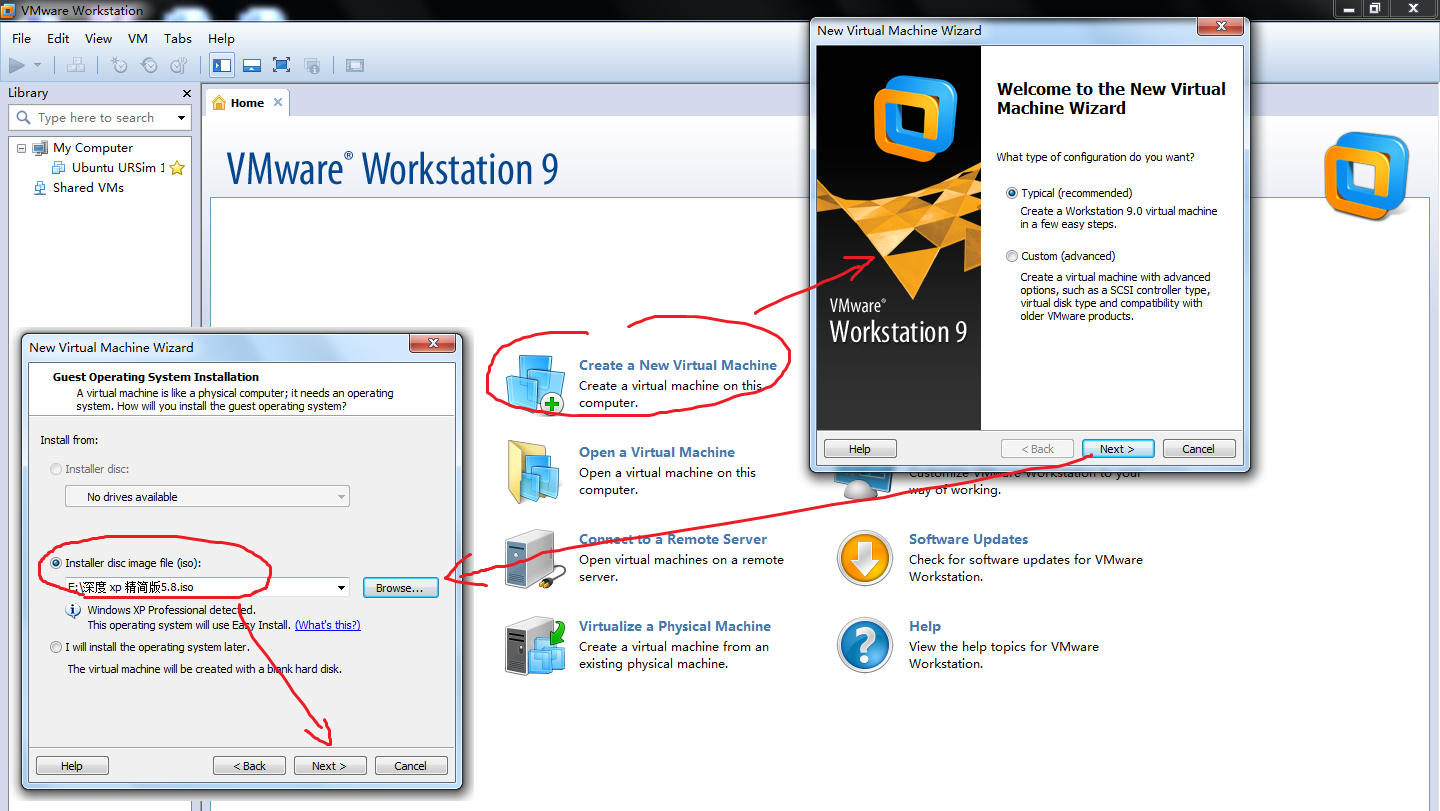
Task: Open the File menu
Action: pyautogui.click(x=21, y=38)
